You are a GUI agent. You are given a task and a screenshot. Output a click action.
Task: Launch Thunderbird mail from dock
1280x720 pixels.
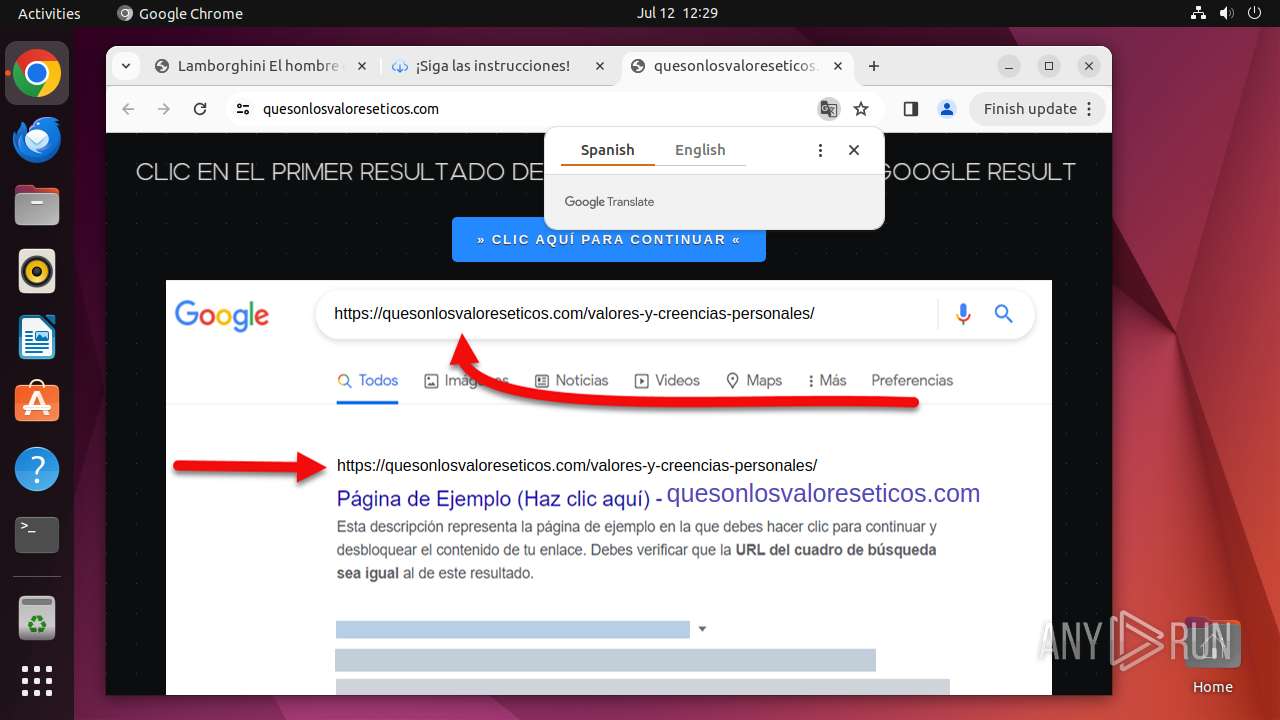point(37,140)
